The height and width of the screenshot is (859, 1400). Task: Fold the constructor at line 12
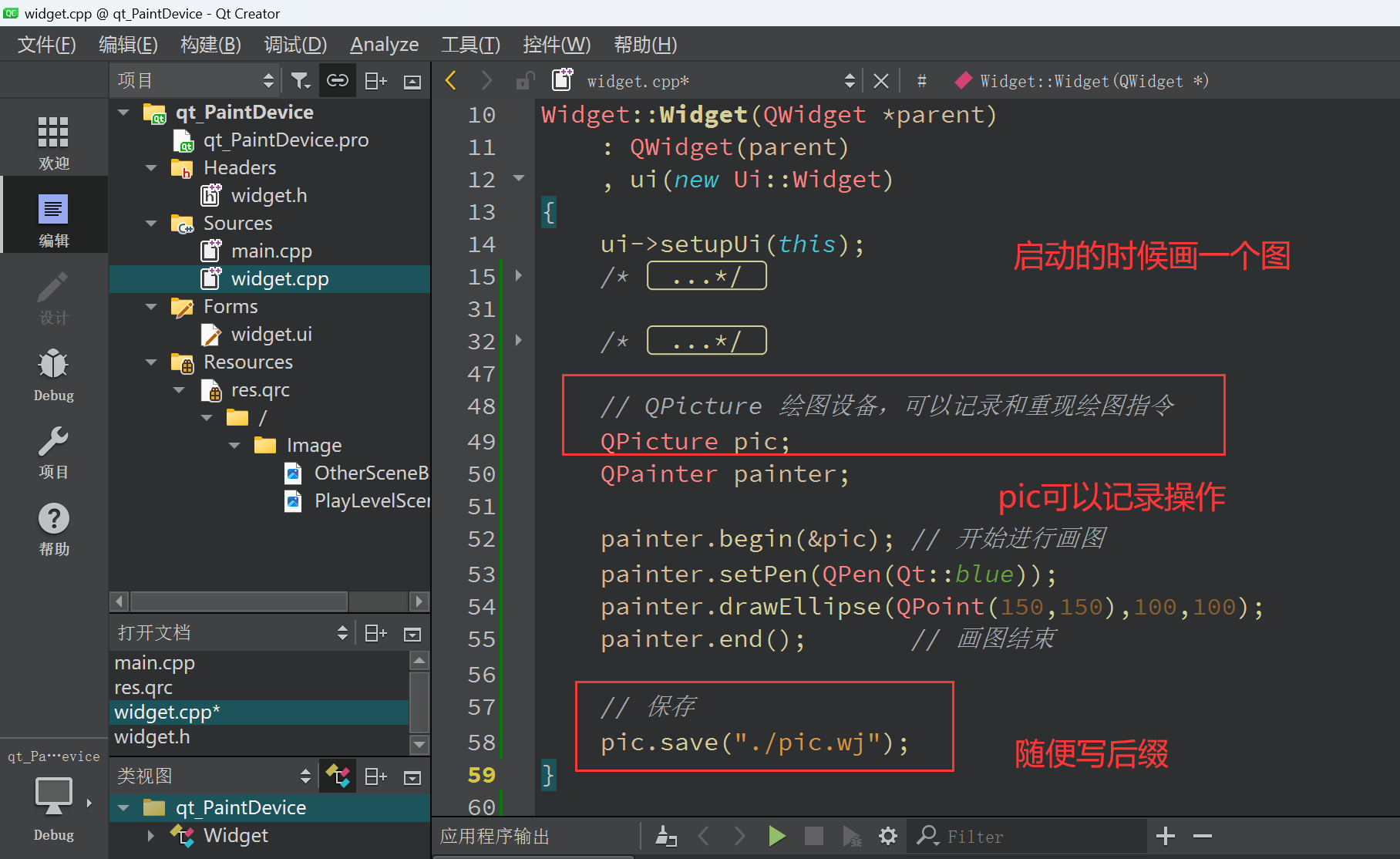tap(519, 178)
